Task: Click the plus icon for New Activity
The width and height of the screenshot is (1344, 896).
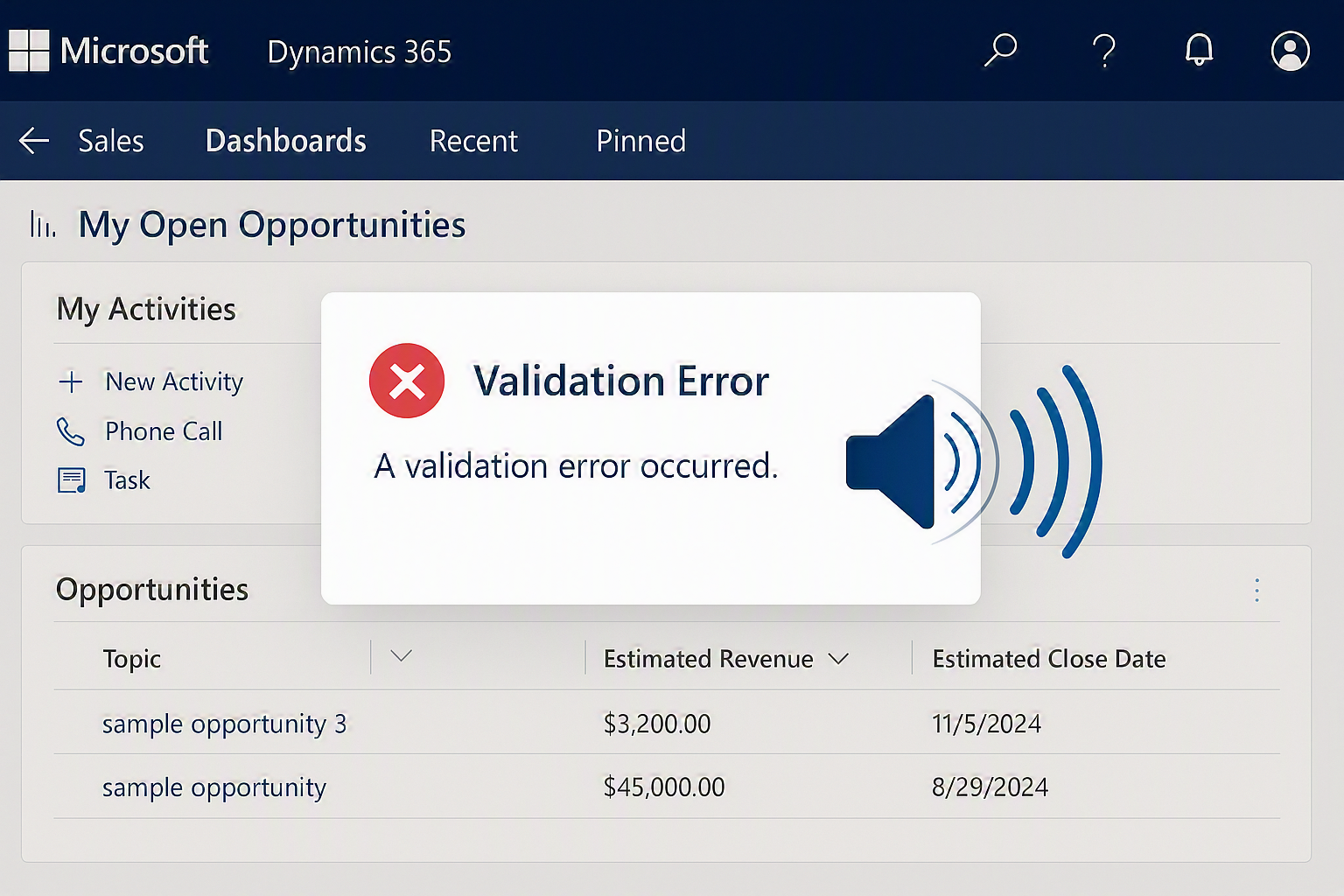Action: click(71, 381)
